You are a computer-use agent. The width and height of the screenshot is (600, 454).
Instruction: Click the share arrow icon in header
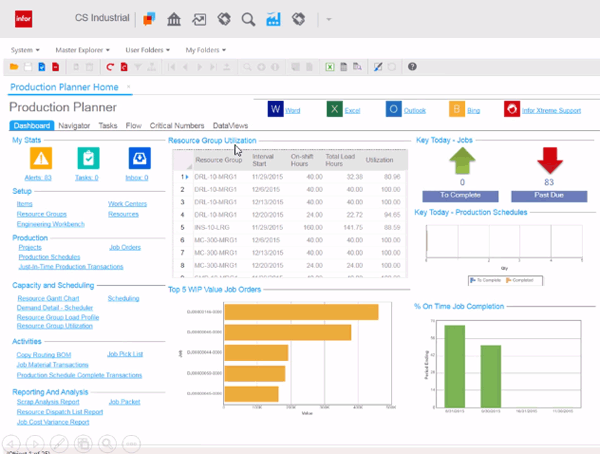(199, 19)
